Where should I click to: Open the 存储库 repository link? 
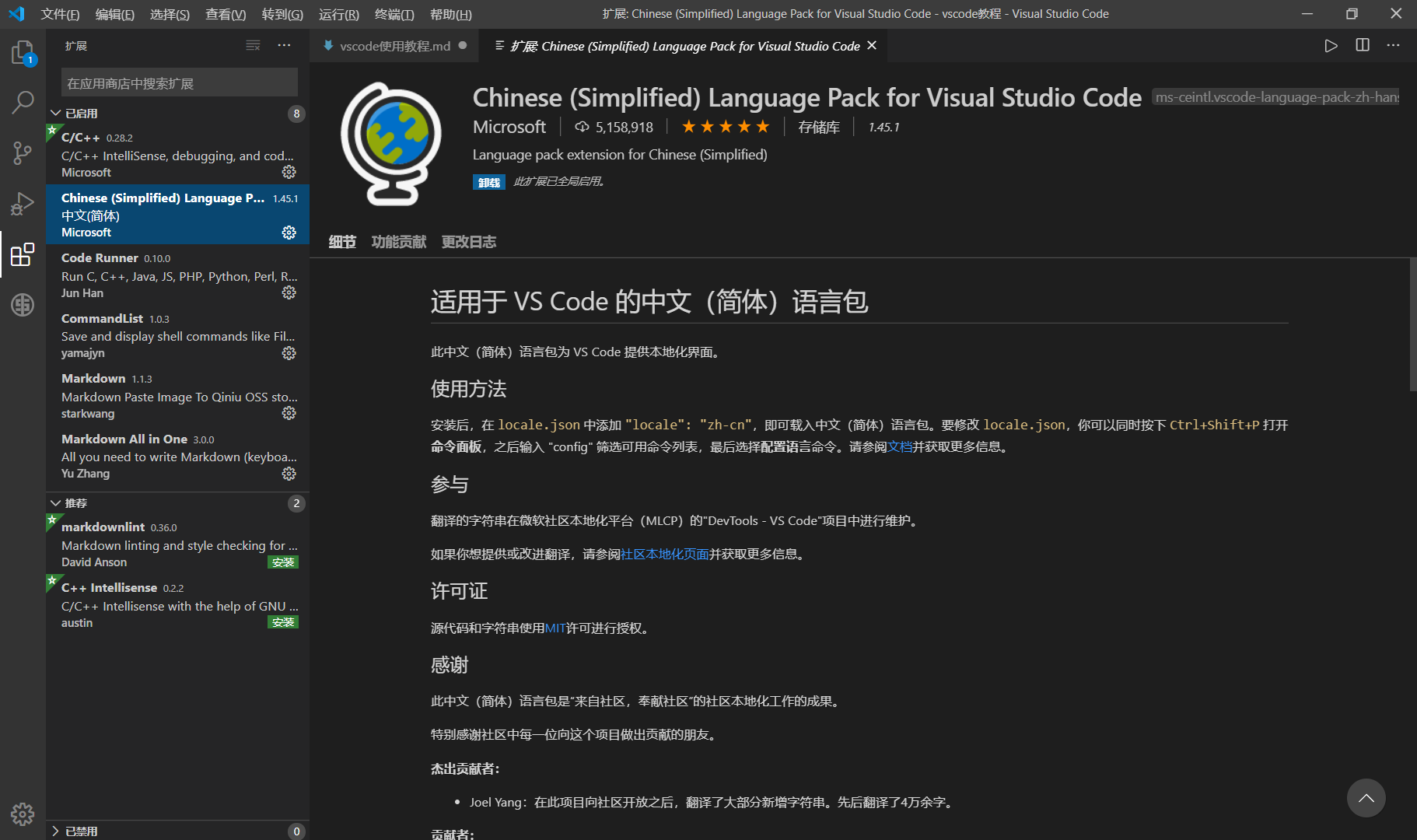[819, 127]
